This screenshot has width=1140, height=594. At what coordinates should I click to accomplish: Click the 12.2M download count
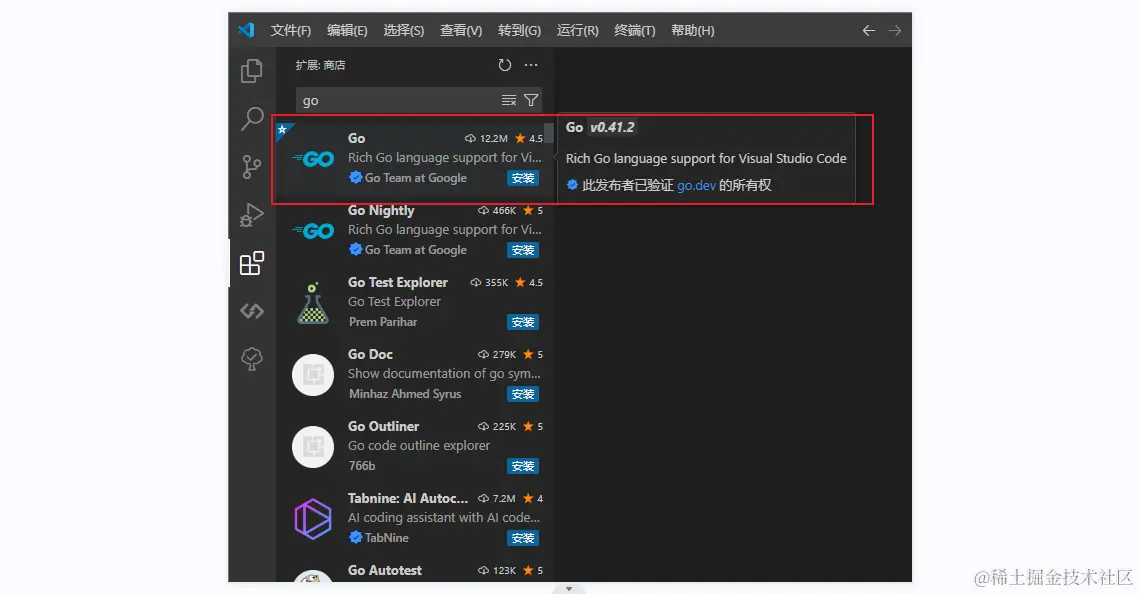(x=486, y=138)
